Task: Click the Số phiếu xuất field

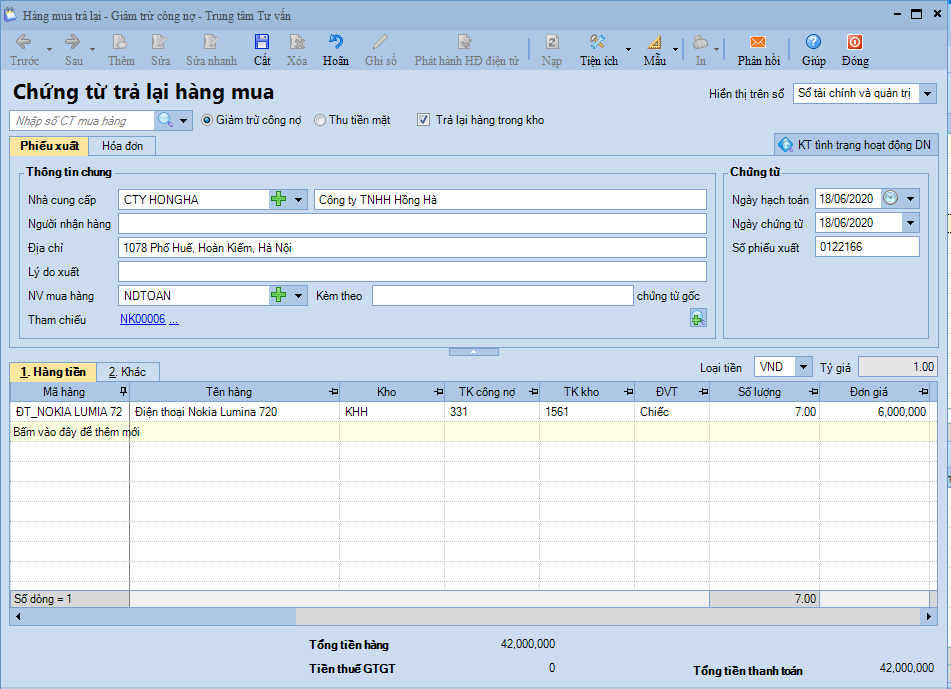Action: [x=867, y=246]
